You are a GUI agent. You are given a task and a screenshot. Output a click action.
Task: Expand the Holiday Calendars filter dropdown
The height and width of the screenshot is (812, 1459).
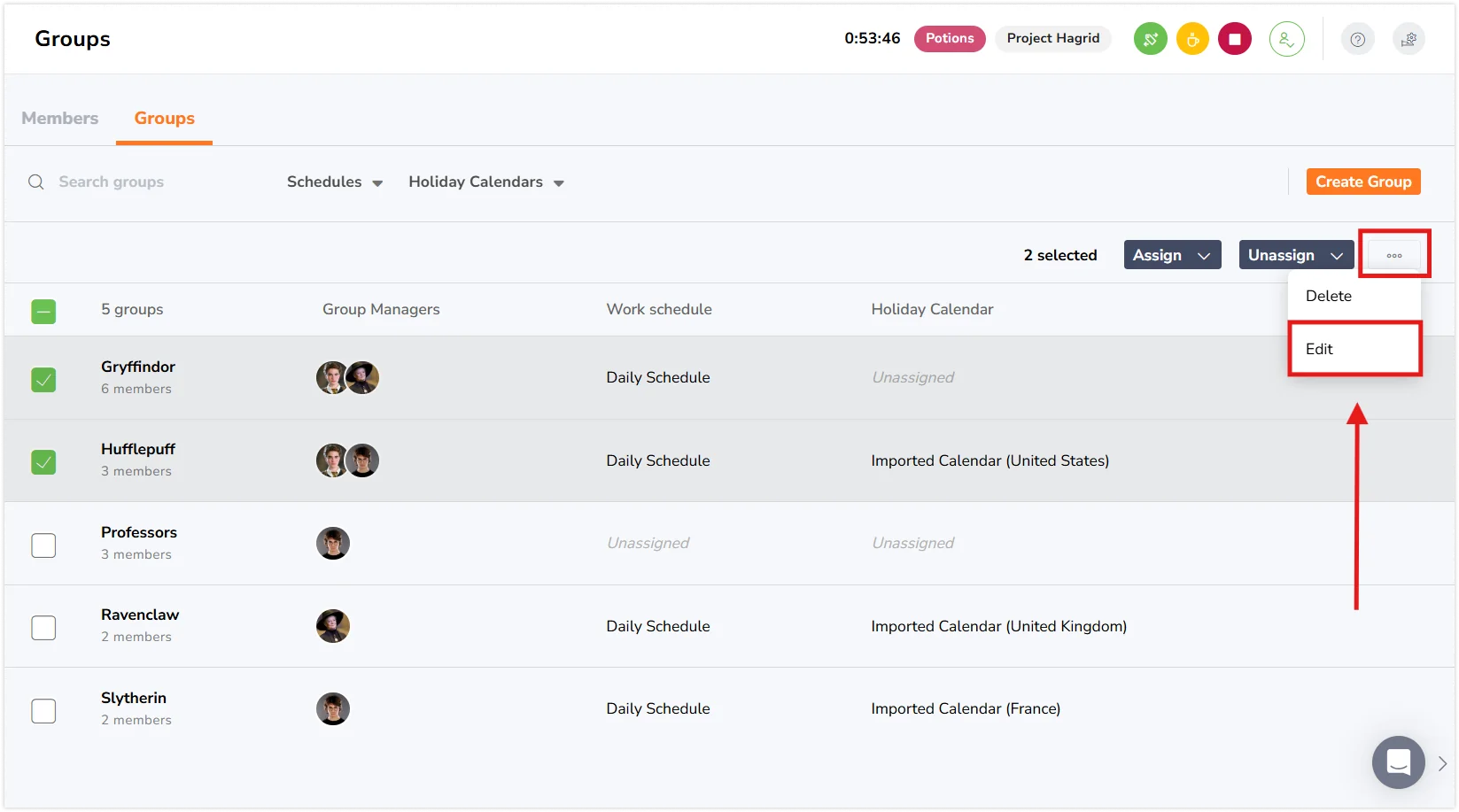tap(486, 182)
